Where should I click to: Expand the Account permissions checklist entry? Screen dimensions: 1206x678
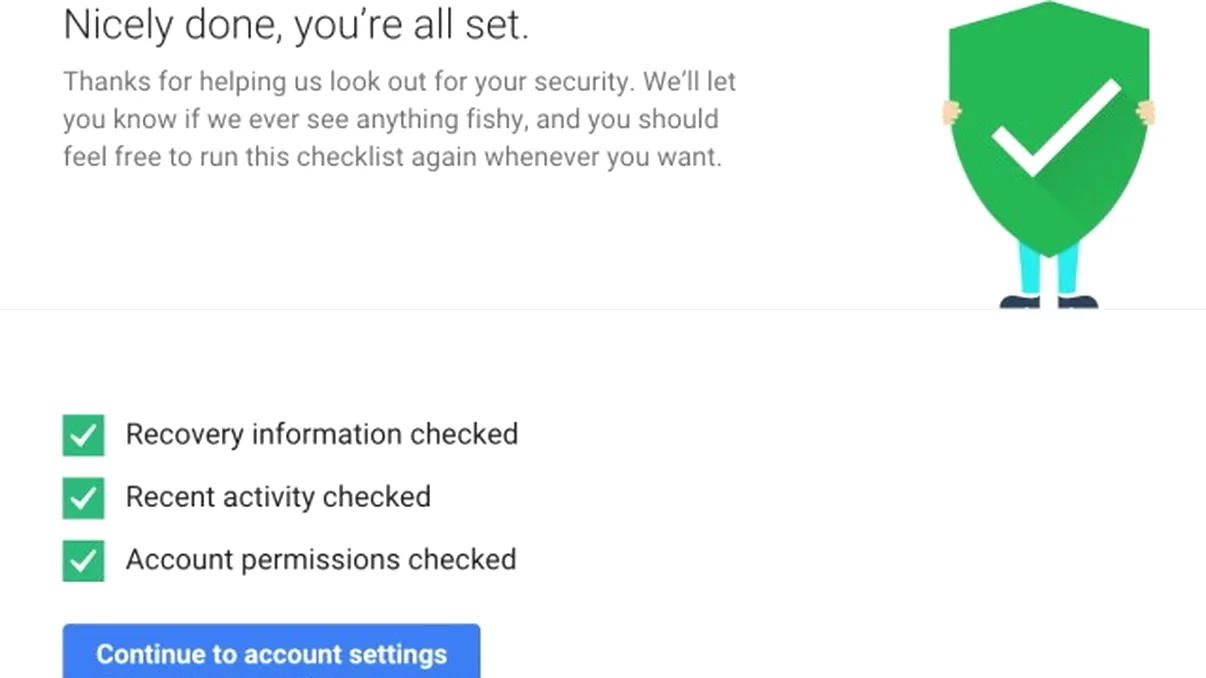pyautogui.click(x=320, y=561)
